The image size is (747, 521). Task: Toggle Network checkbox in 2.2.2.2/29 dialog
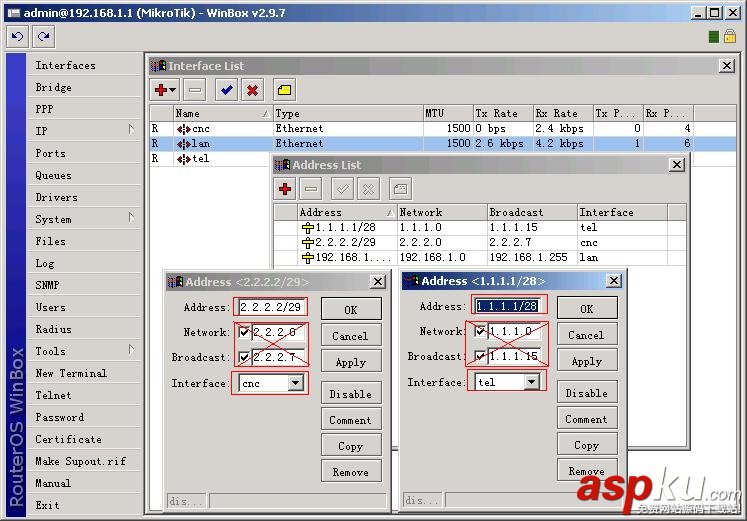(244, 332)
